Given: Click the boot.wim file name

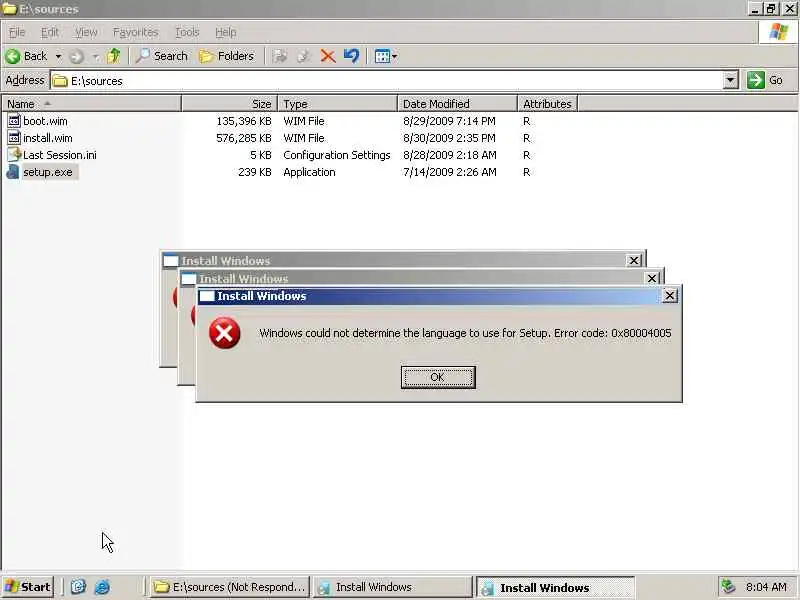Looking at the screenshot, I should 45,121.
